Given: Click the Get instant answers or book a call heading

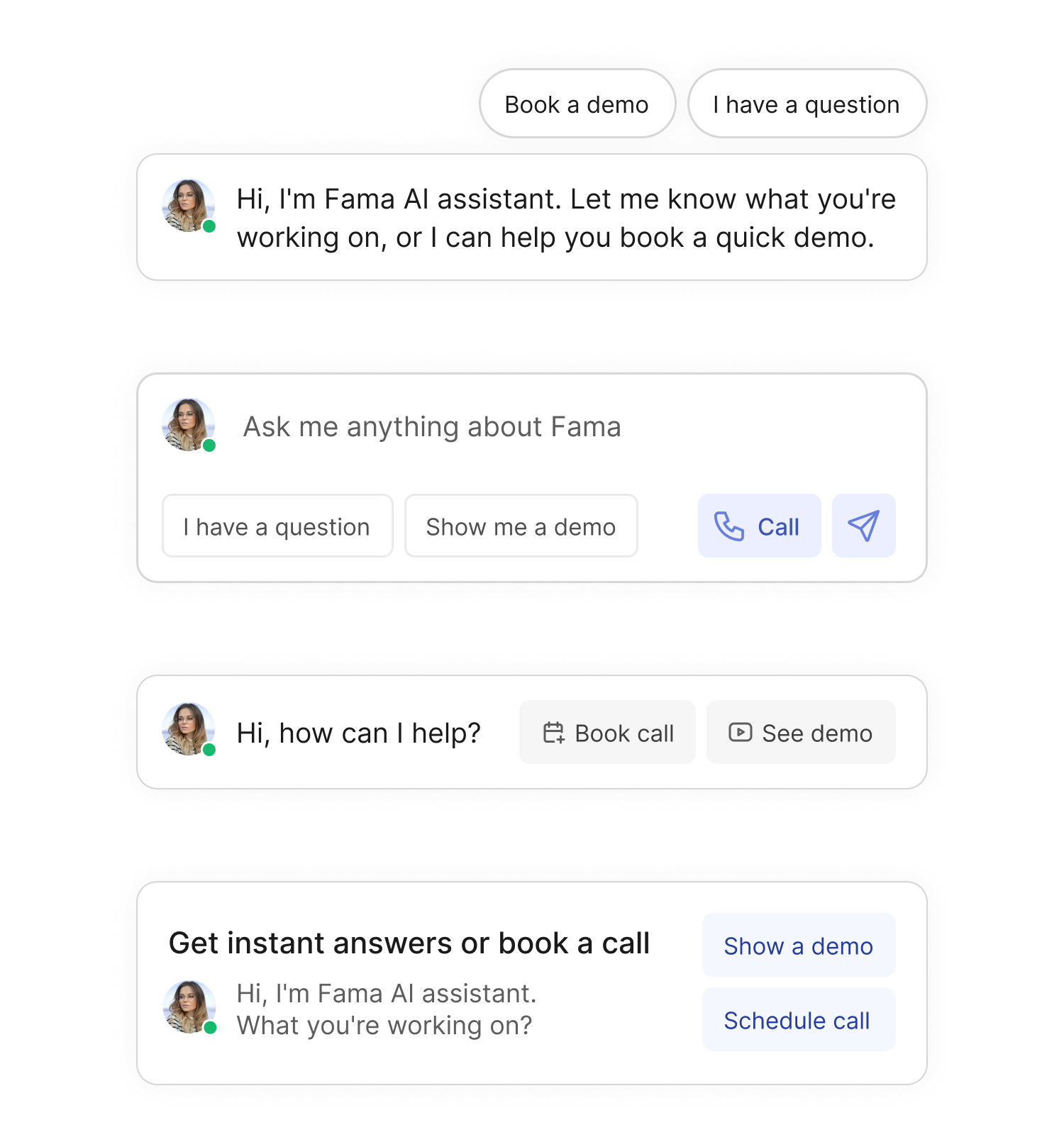Looking at the screenshot, I should 409,943.
